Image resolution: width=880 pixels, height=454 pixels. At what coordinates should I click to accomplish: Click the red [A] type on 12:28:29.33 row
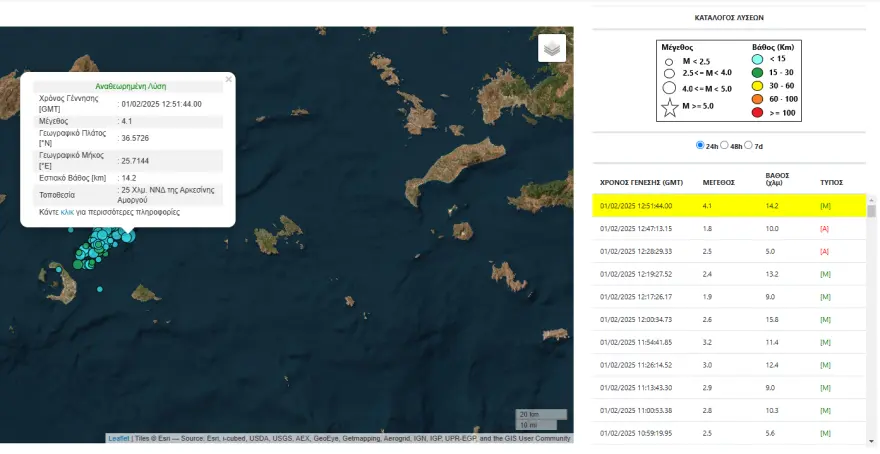pos(824,251)
